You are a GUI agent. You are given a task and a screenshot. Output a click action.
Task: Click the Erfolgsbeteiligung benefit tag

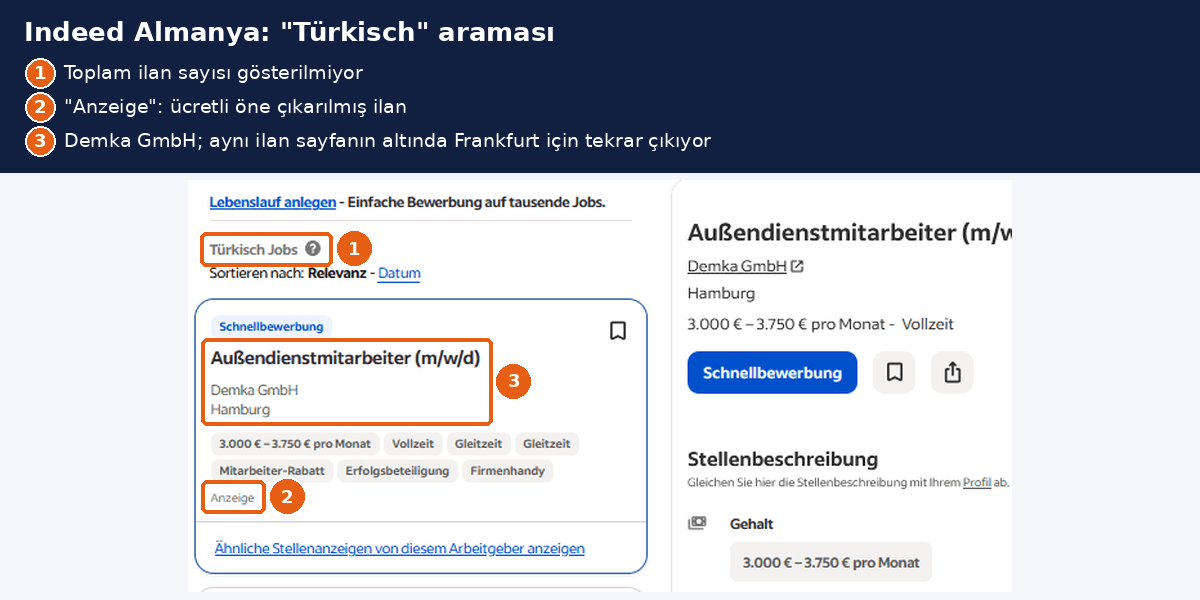[397, 470]
